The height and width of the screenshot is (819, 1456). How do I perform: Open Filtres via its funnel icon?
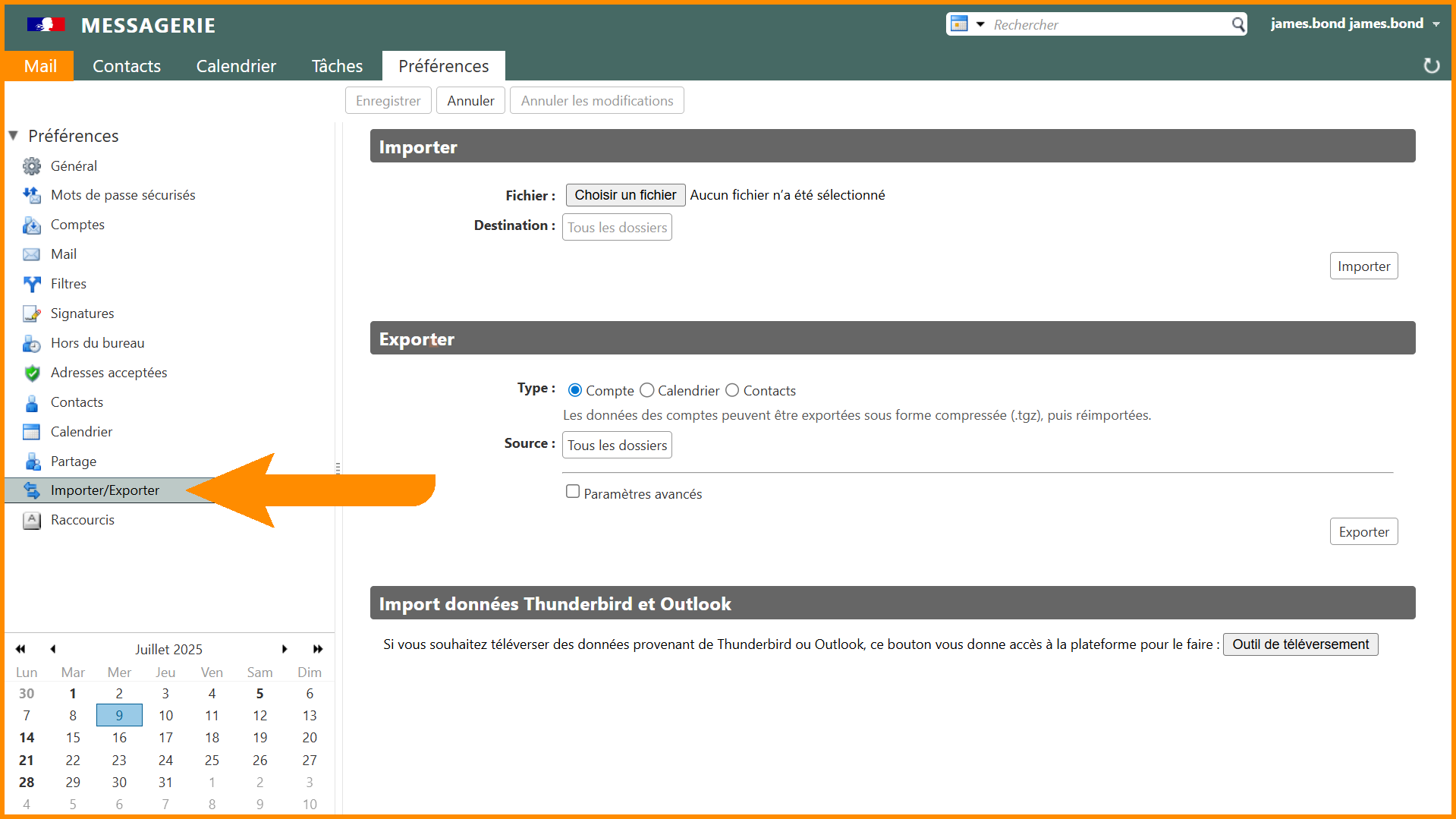[x=31, y=284]
